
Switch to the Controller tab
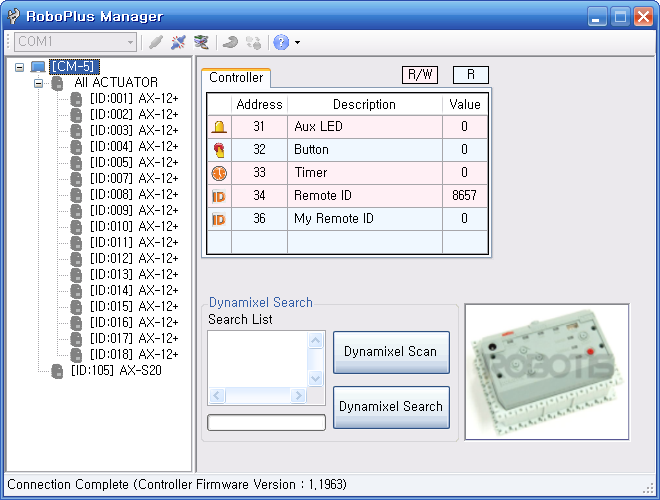[236, 77]
